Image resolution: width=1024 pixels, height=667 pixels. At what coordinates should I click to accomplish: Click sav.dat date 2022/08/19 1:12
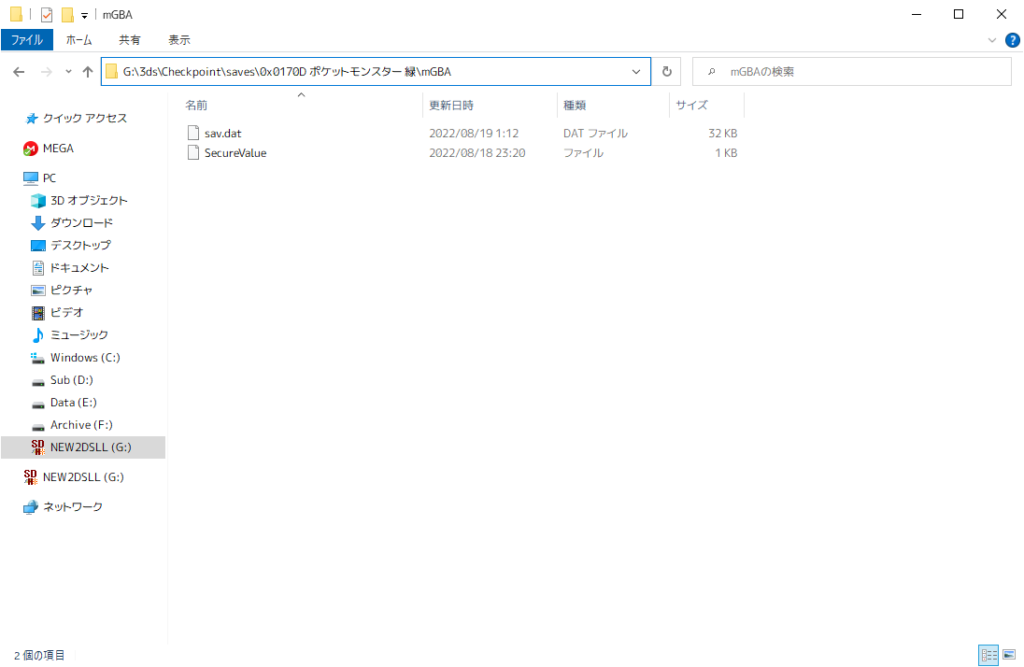click(x=473, y=133)
